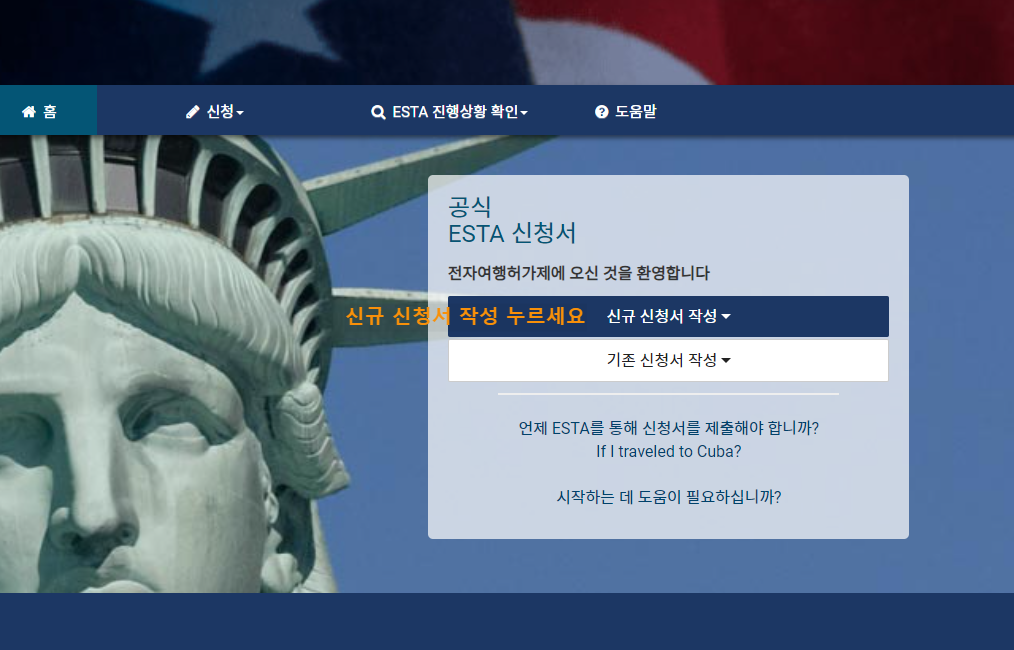Open link 시작하는 데 도움이 필요하십니까?
This screenshot has height=650, width=1014.
coord(669,497)
